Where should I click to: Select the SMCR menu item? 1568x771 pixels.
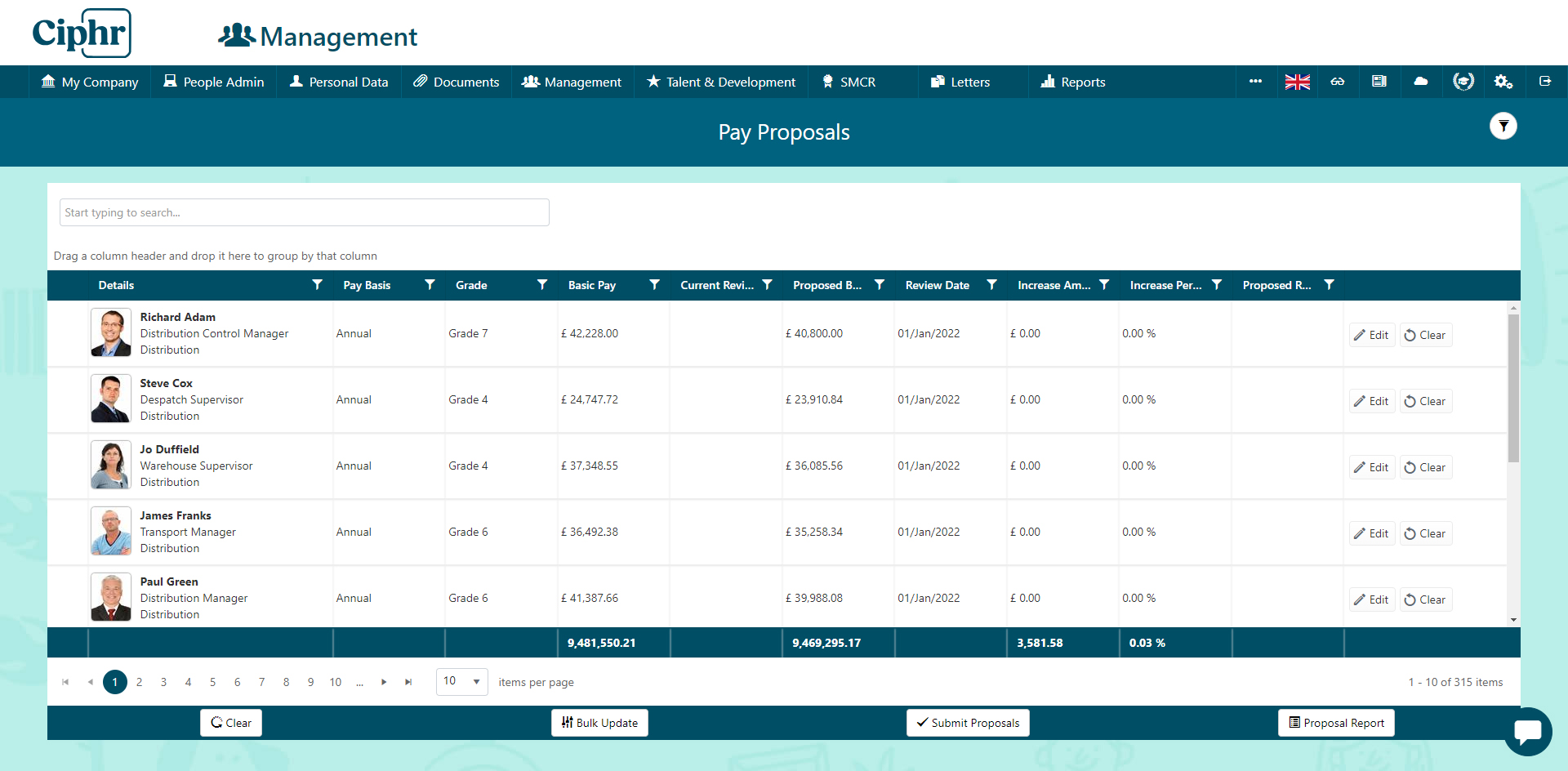[x=849, y=82]
